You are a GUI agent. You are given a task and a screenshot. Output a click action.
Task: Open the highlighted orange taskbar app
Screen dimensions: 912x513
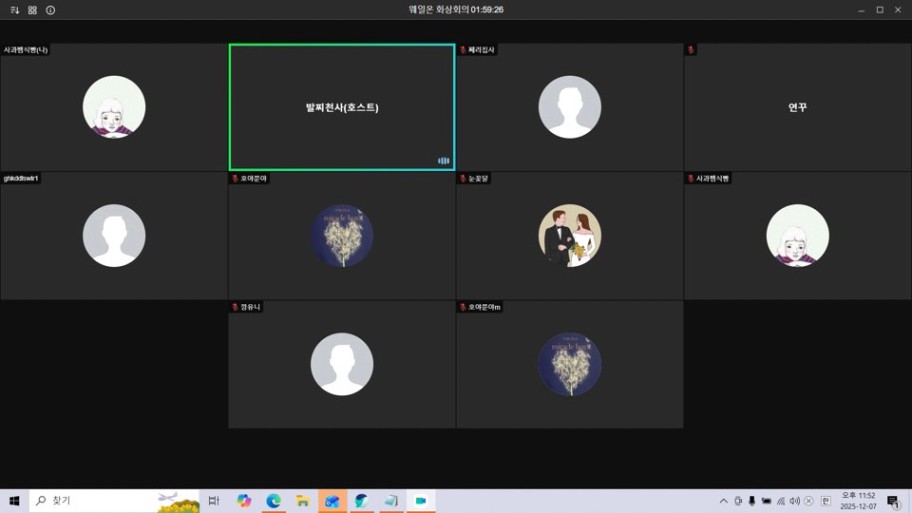coord(332,501)
